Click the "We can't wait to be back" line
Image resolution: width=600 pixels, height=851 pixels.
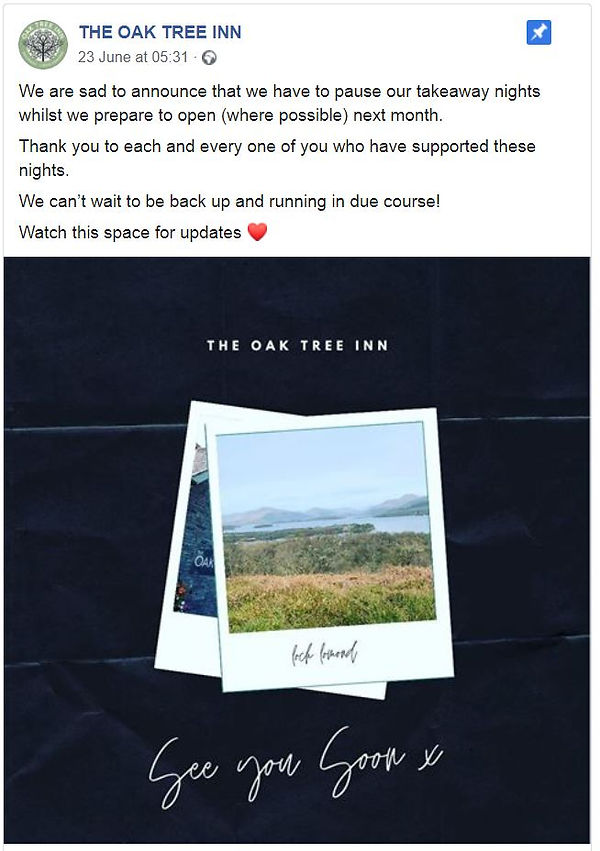point(229,202)
